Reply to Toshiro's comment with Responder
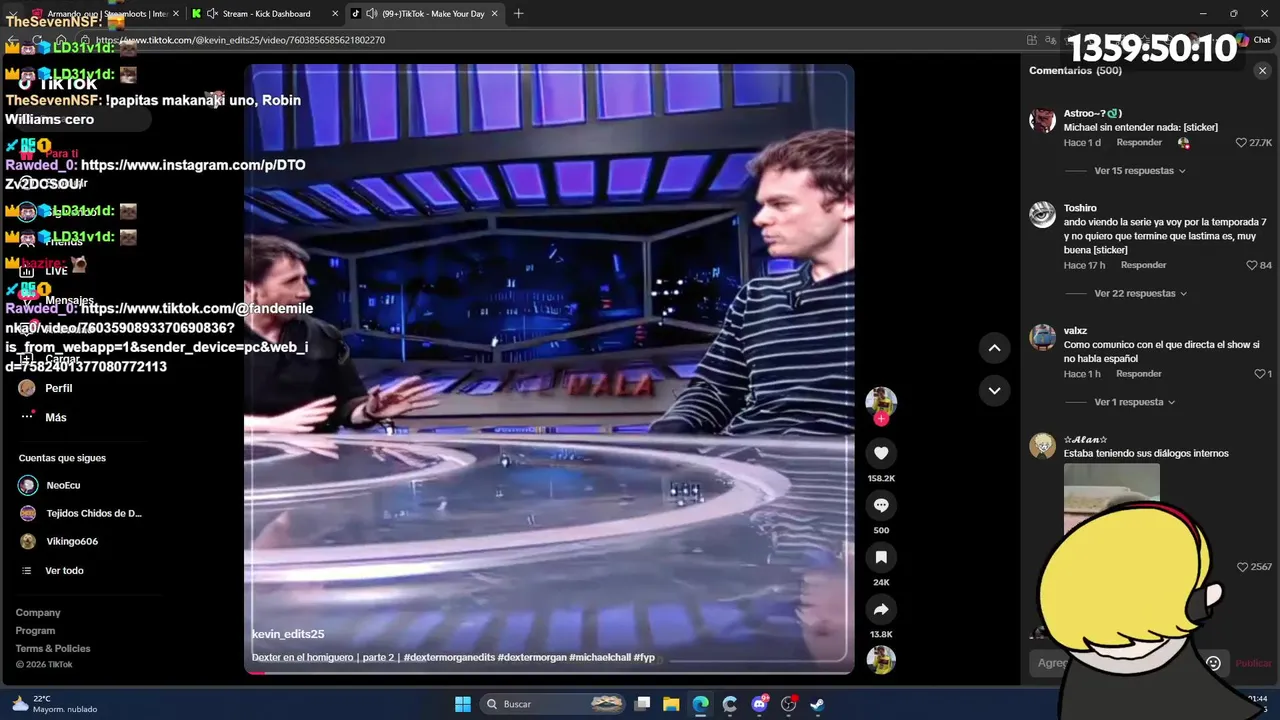The width and height of the screenshot is (1280, 720). click(1143, 265)
